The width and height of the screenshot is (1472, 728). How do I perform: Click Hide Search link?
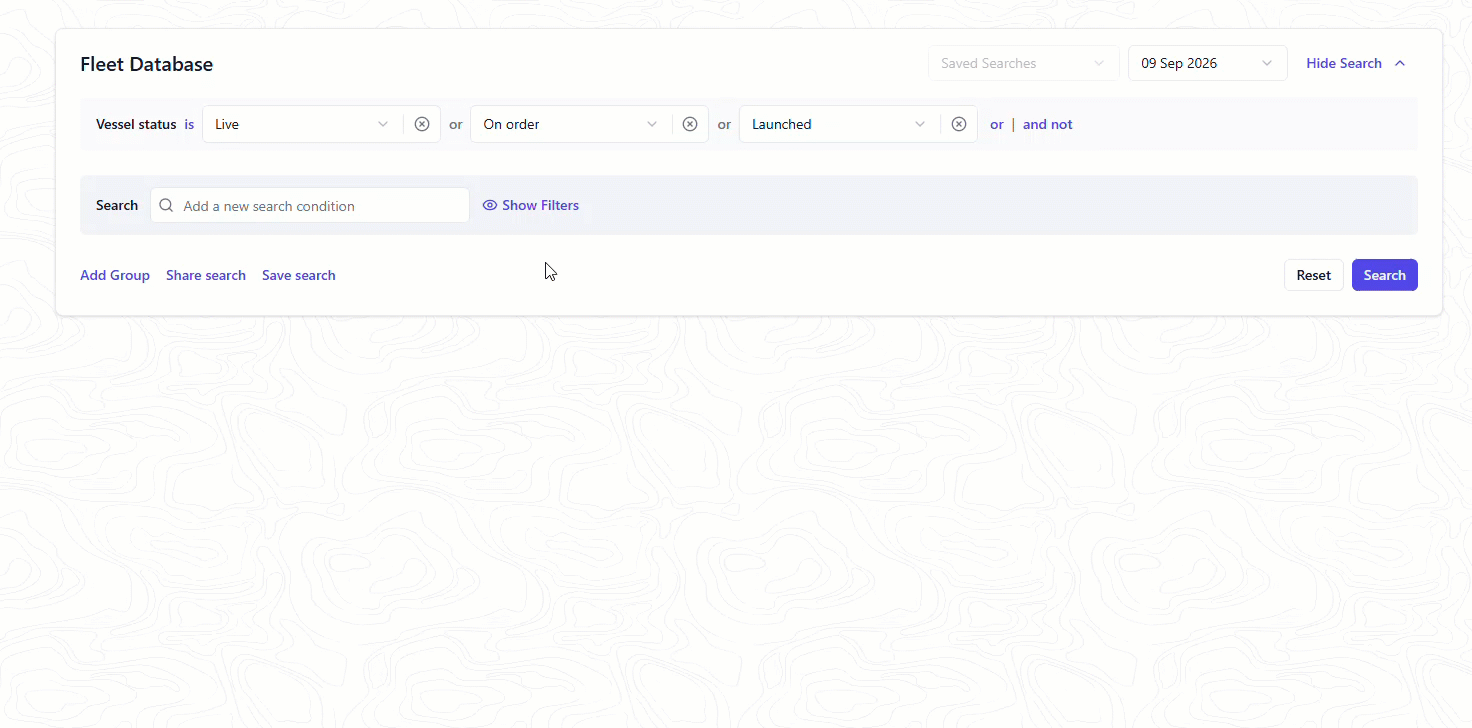click(1344, 63)
